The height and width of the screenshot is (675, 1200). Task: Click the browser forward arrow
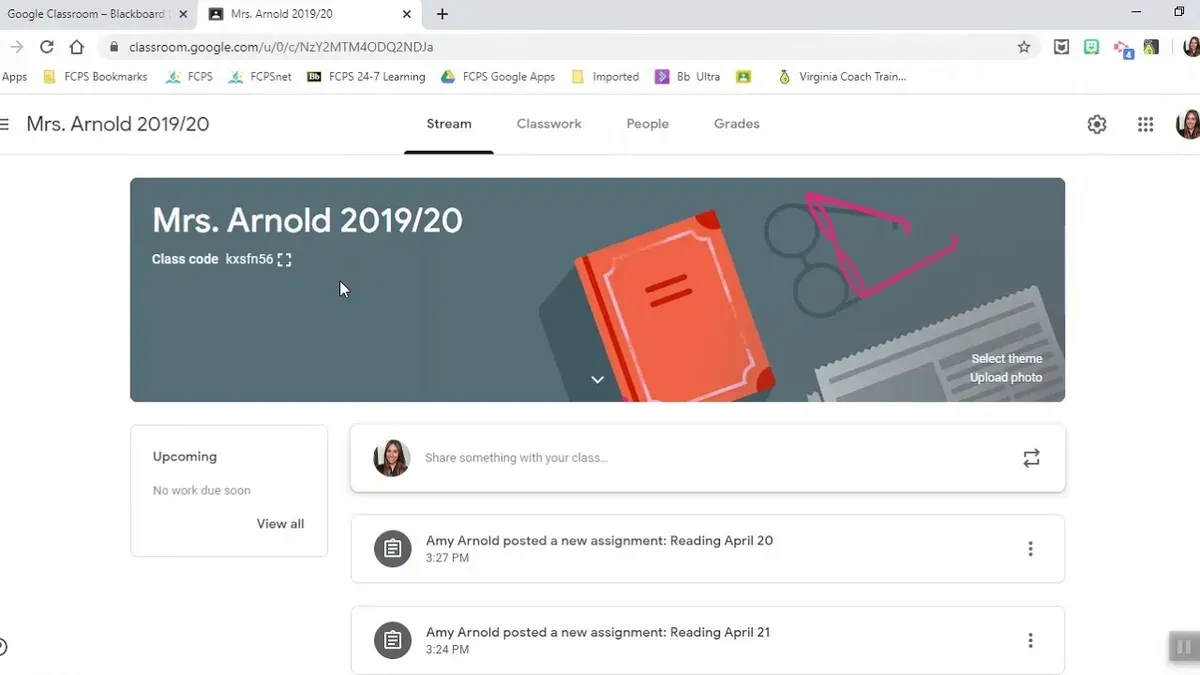click(x=16, y=47)
